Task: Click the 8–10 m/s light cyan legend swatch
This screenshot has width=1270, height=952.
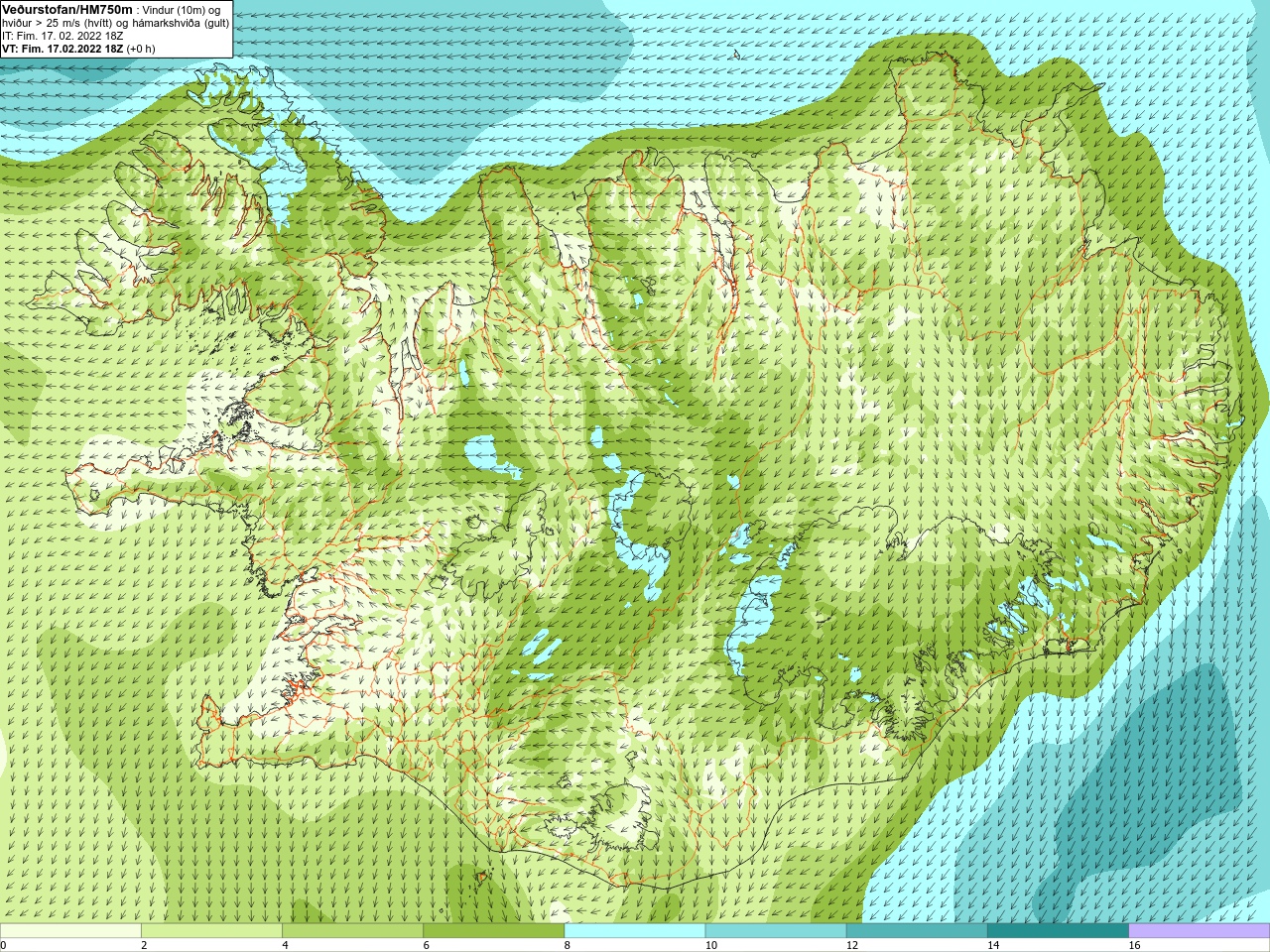Action: pos(635,930)
